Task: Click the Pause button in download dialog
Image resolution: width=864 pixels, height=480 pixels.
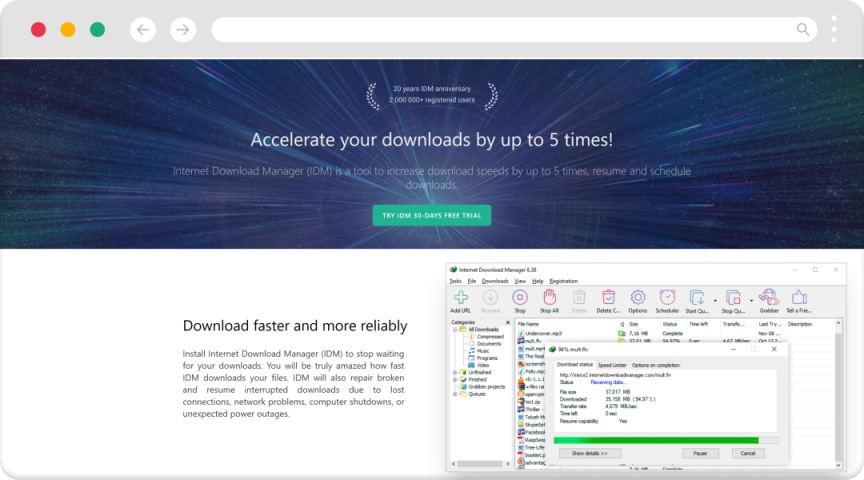Action: (700, 454)
